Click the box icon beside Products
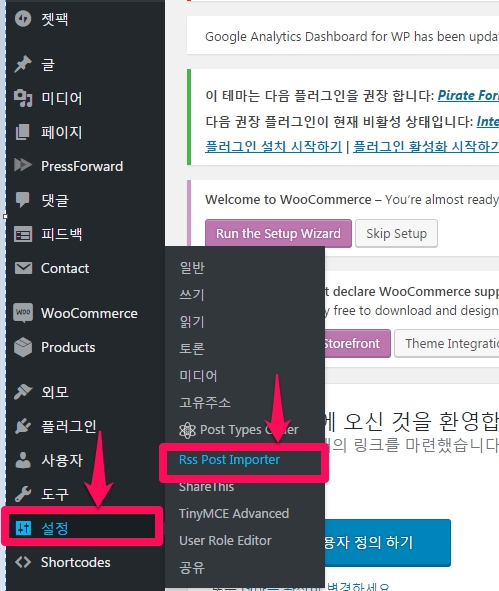This screenshot has height=591, width=499. pos(23,347)
